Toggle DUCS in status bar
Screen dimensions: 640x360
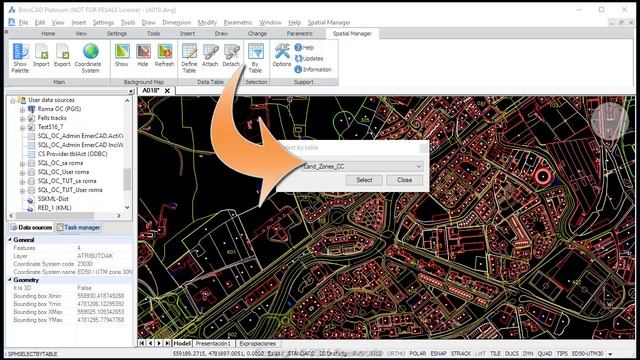point(512,353)
